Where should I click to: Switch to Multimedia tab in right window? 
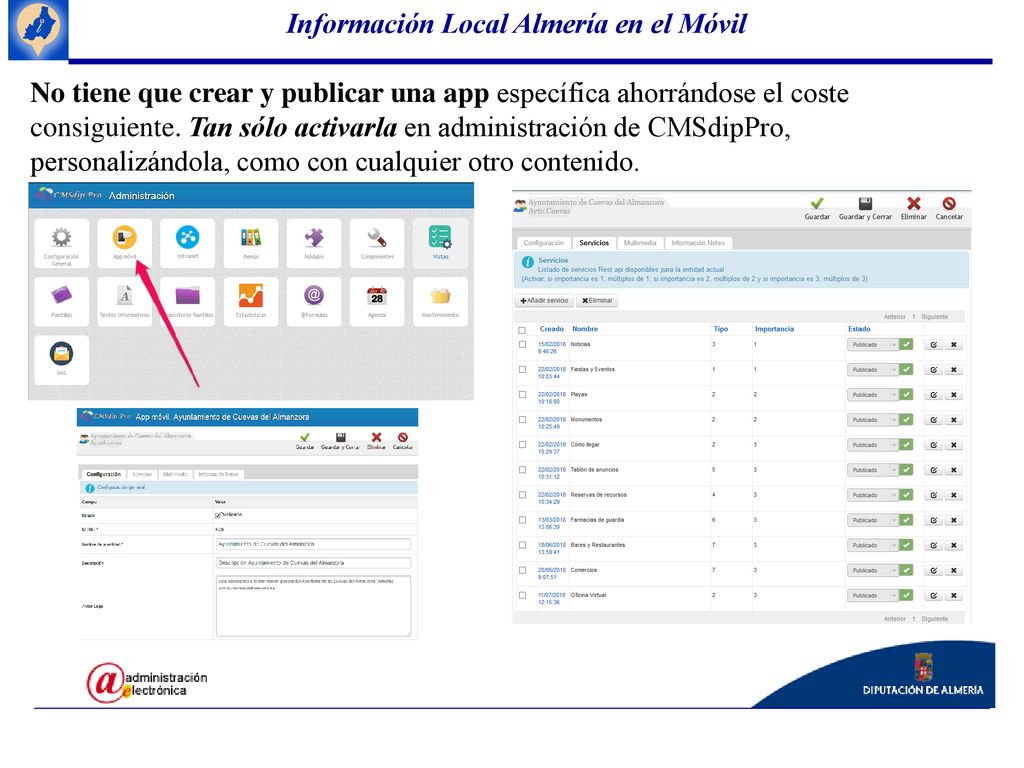[640, 243]
